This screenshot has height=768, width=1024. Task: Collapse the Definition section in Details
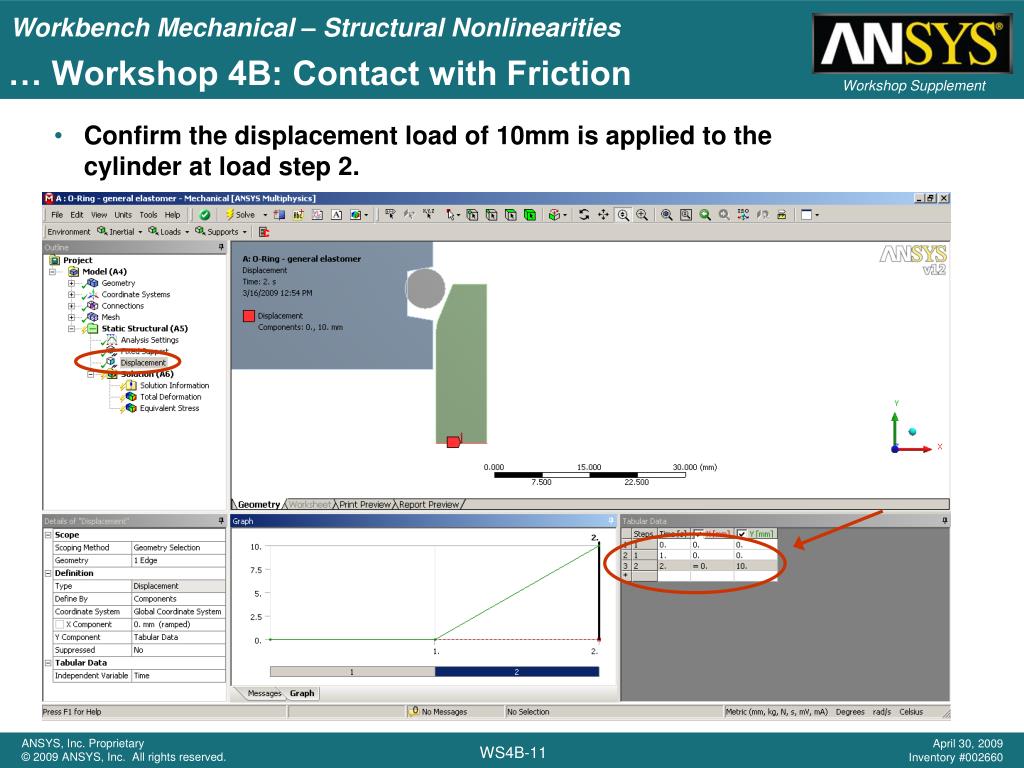click(48, 573)
